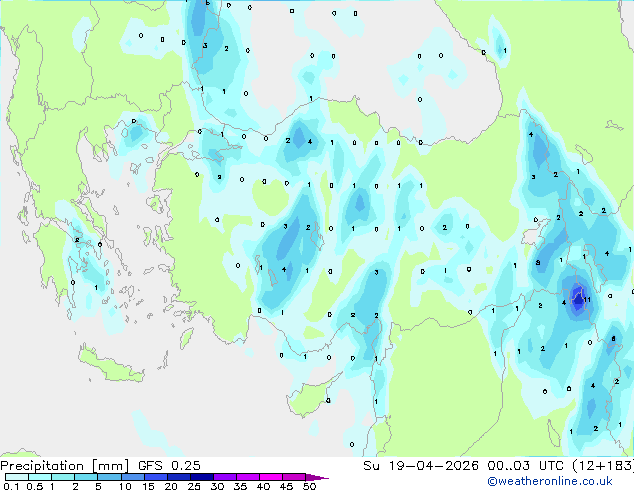The width and height of the screenshot is (634, 490).
Task: Click the '(12+183)' forecast run text
Action: [603, 466]
